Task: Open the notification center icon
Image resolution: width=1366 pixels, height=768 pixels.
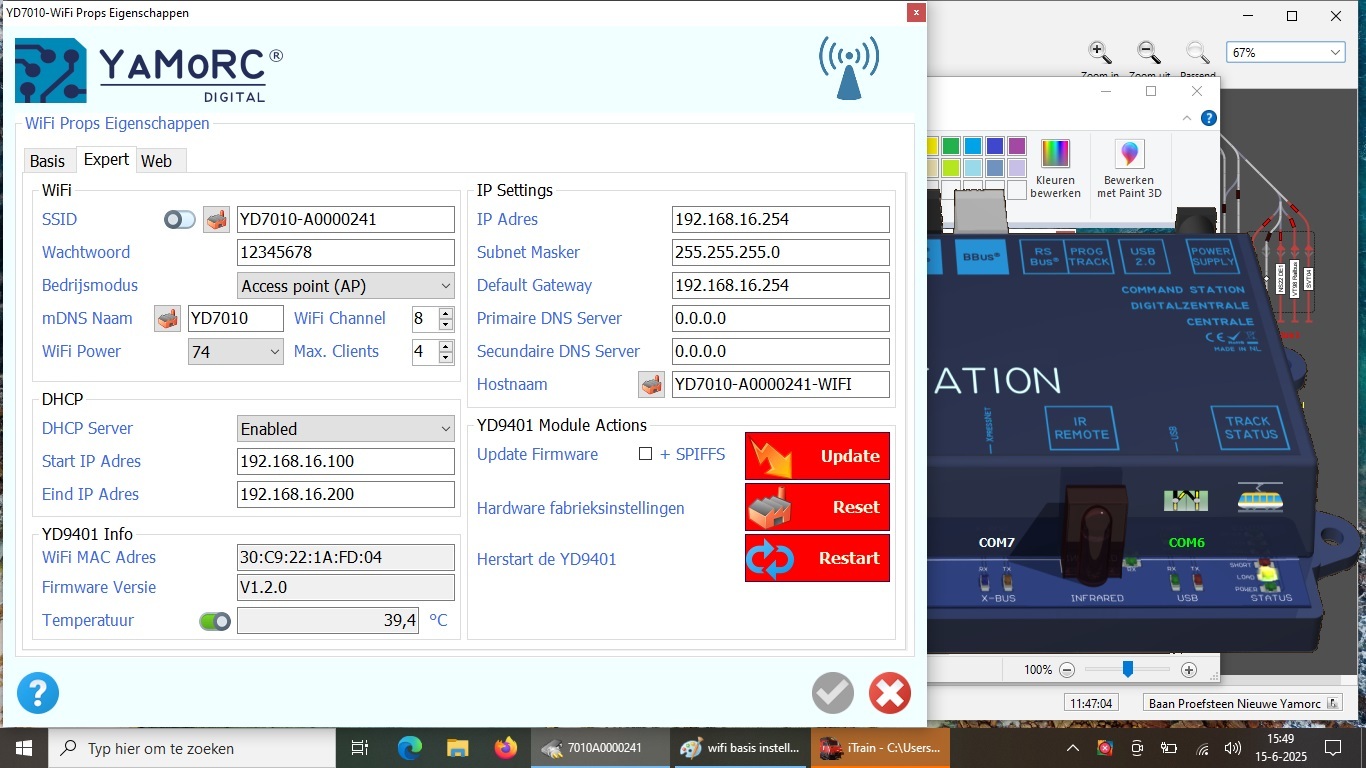Action: click(1332, 748)
